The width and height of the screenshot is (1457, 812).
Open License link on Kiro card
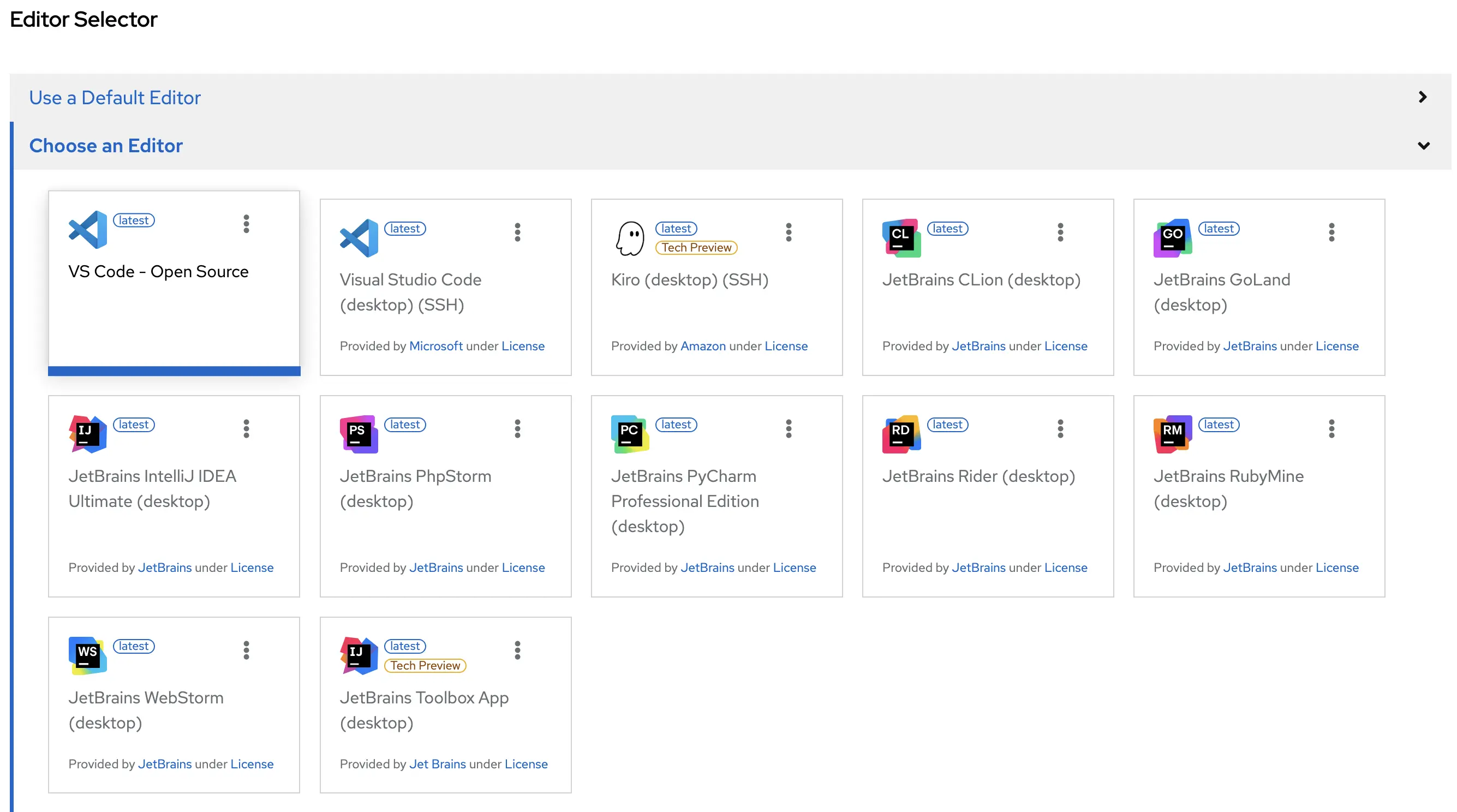pos(786,346)
